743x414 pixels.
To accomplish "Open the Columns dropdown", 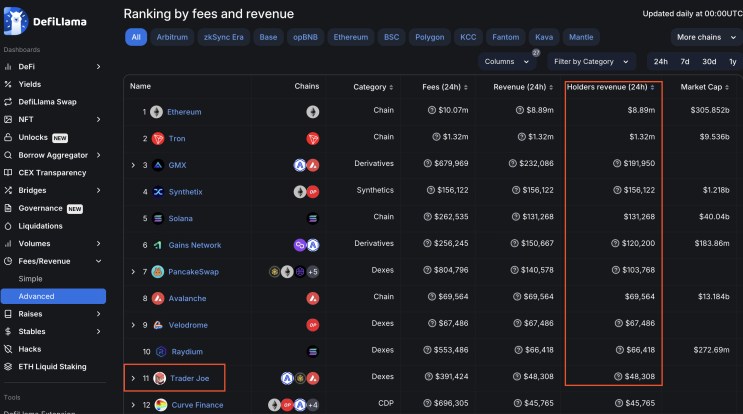I will point(506,62).
